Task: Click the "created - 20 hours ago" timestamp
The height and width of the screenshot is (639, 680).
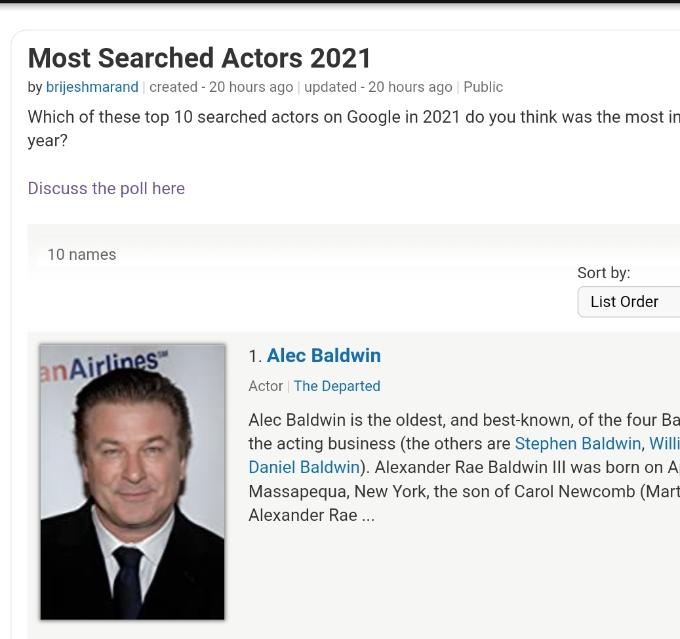Action: [221, 87]
